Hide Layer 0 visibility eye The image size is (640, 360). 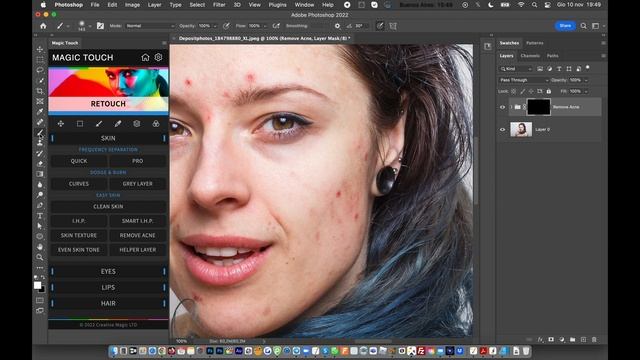tap(502, 130)
